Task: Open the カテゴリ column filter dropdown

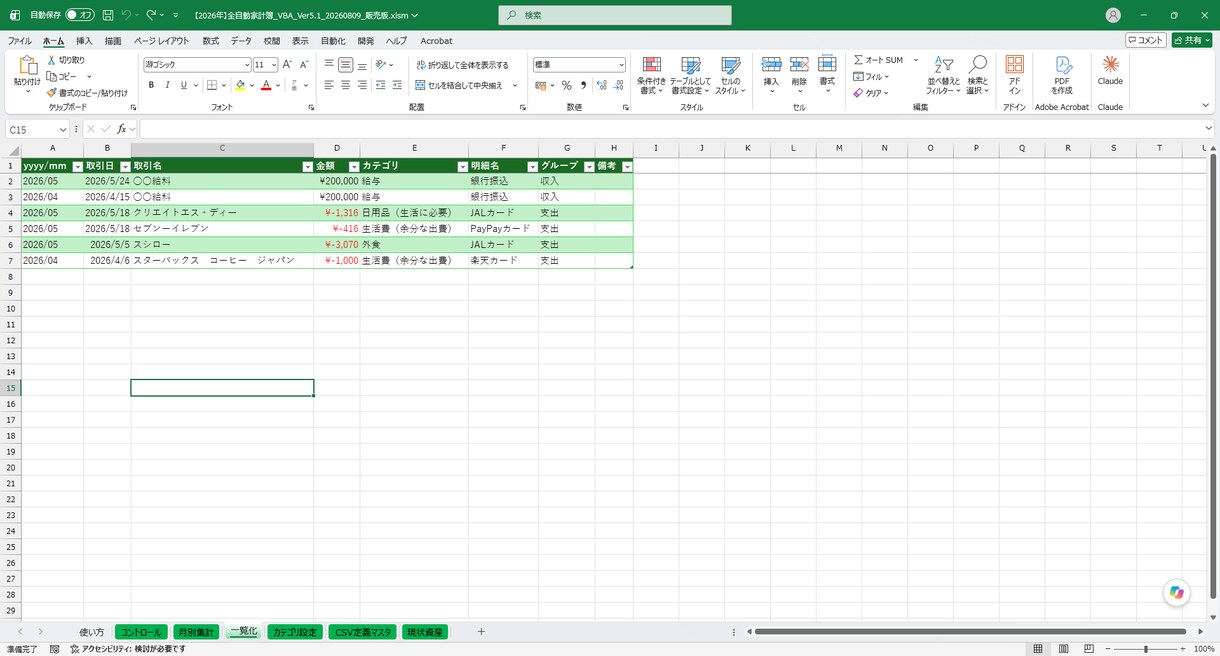Action: (462, 166)
